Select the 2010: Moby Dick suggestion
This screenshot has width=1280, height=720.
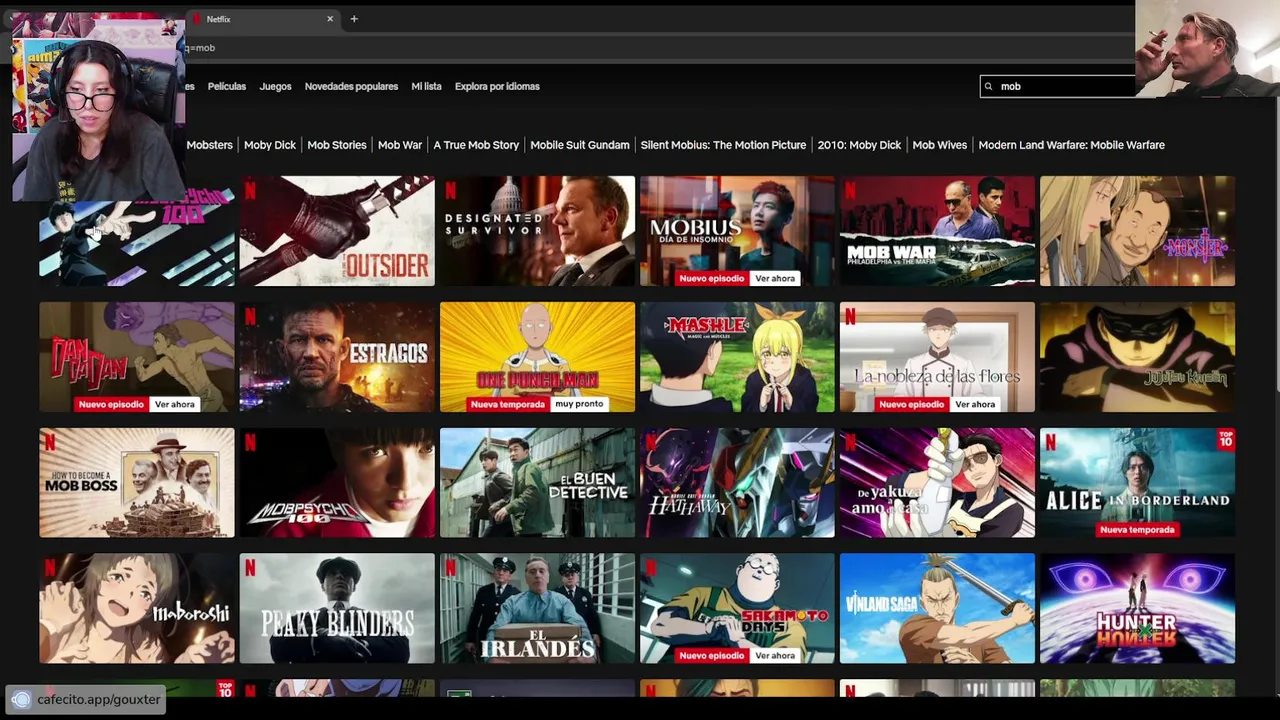pyautogui.click(x=859, y=145)
